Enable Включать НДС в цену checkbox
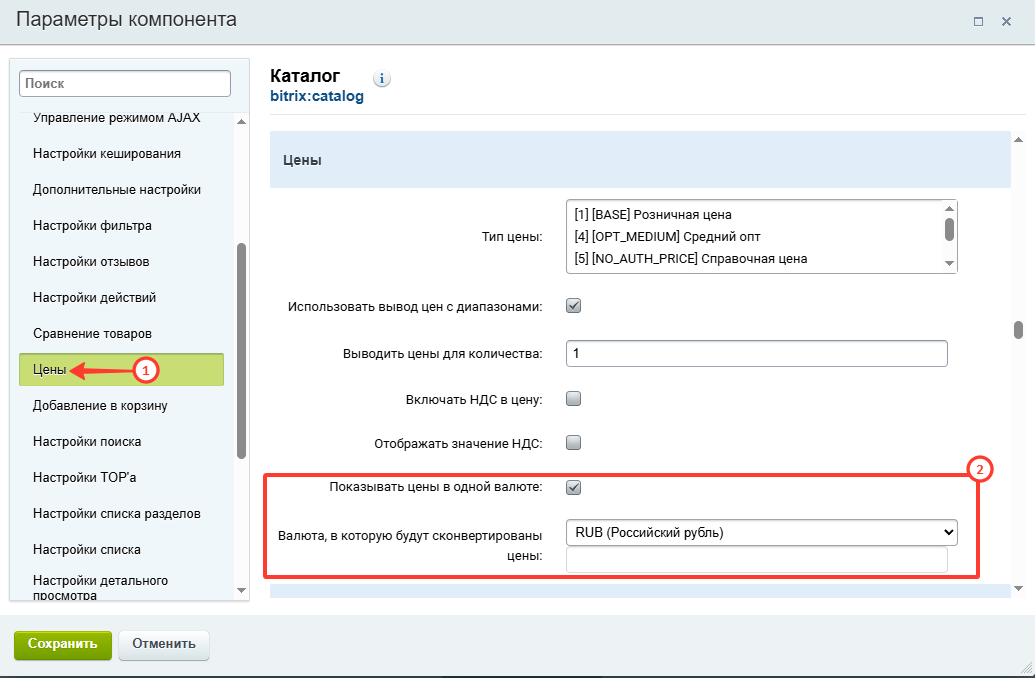 point(574,399)
